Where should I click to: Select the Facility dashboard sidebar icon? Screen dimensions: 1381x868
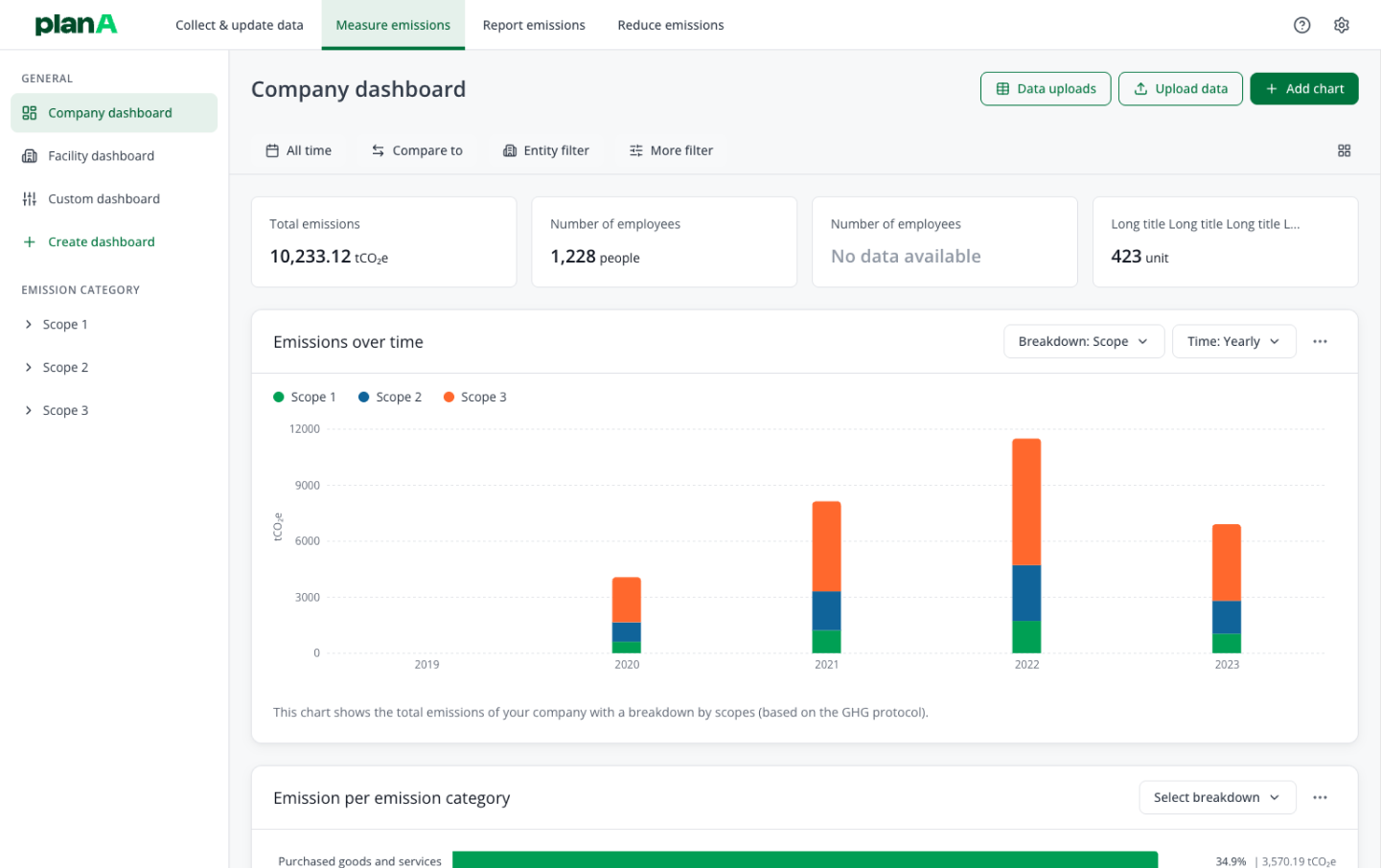coord(30,155)
